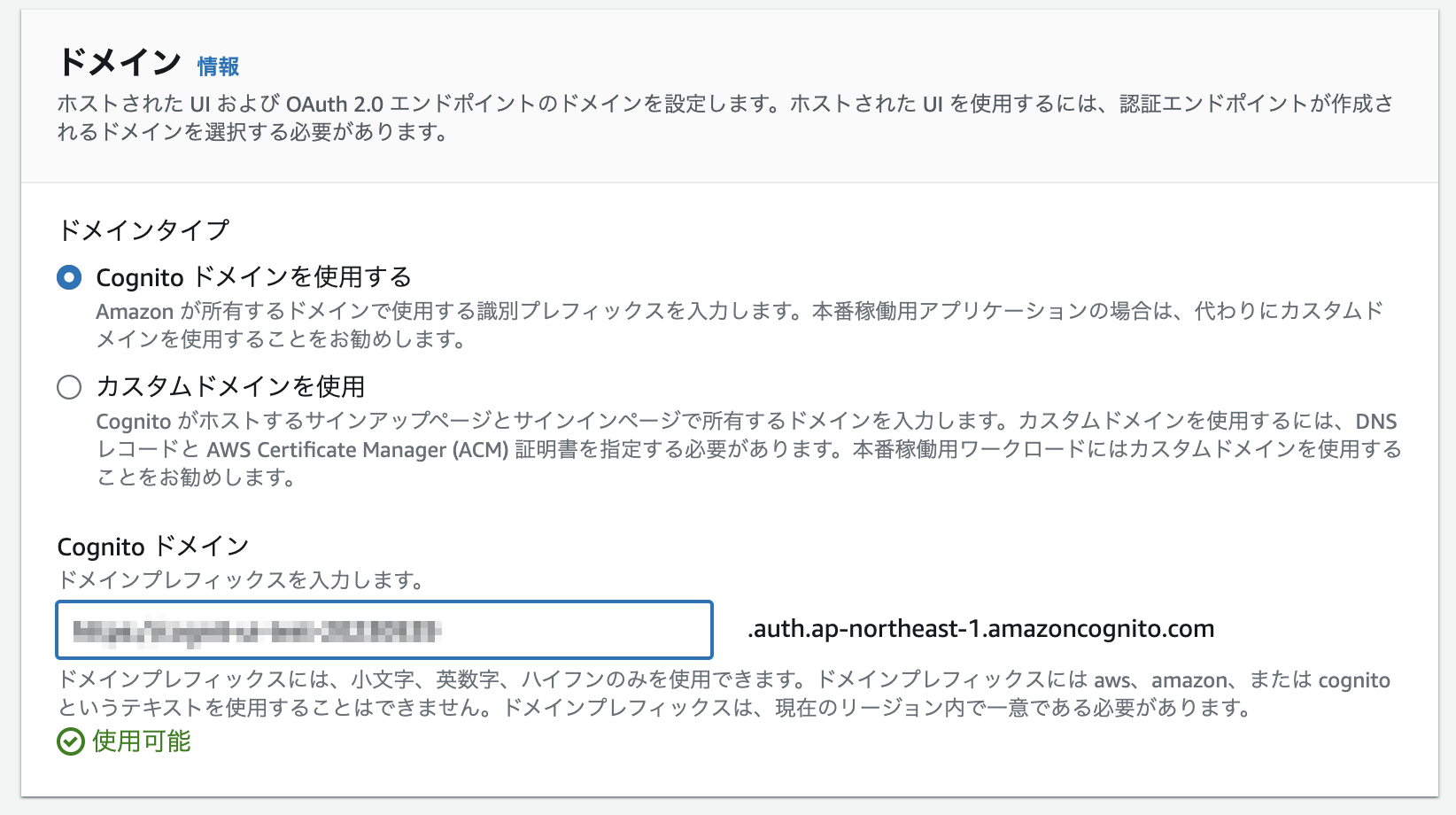
Task: Click inside the domain prefix input field
Action: (x=381, y=629)
